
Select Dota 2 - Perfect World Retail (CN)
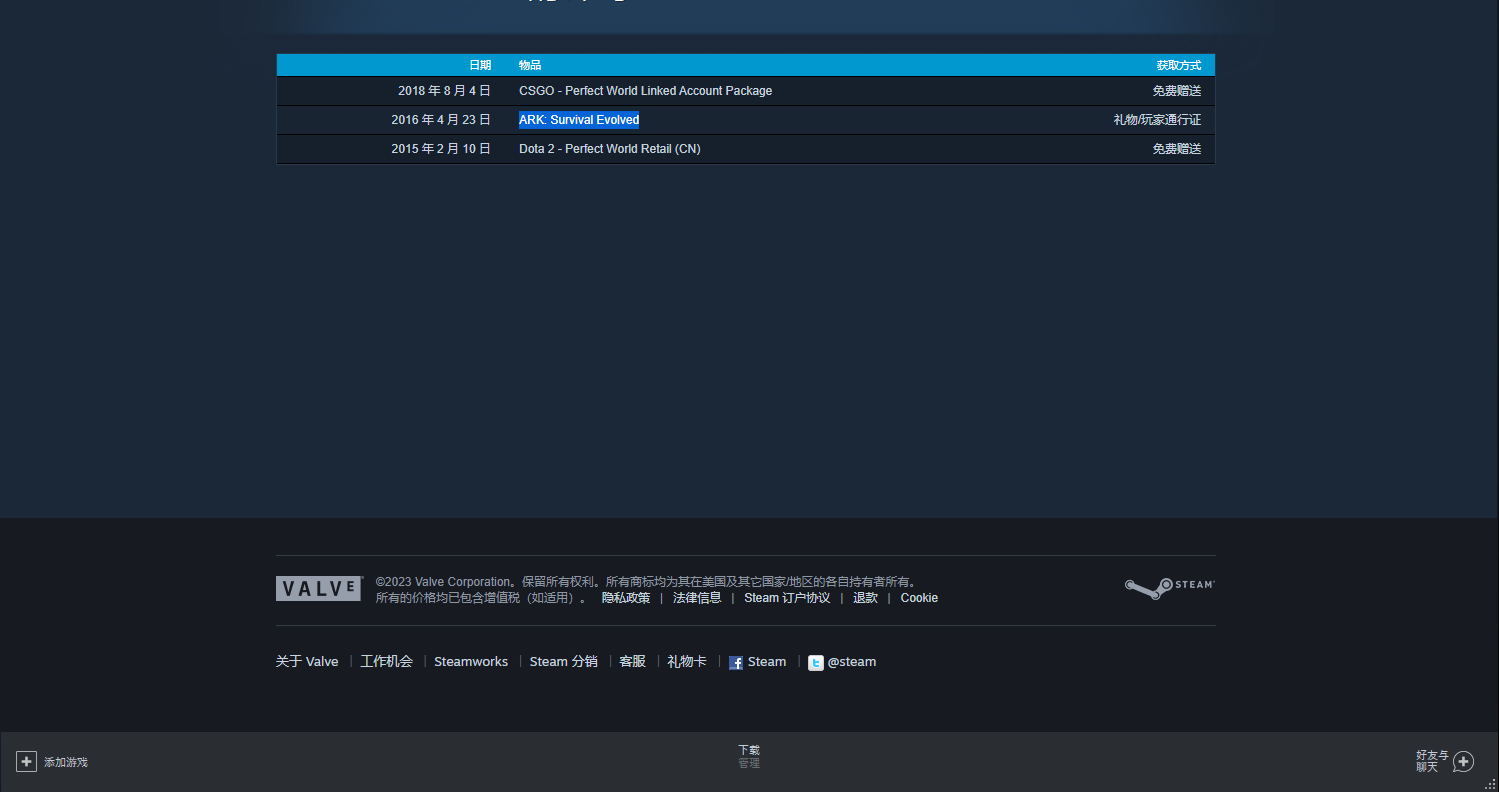tap(610, 149)
